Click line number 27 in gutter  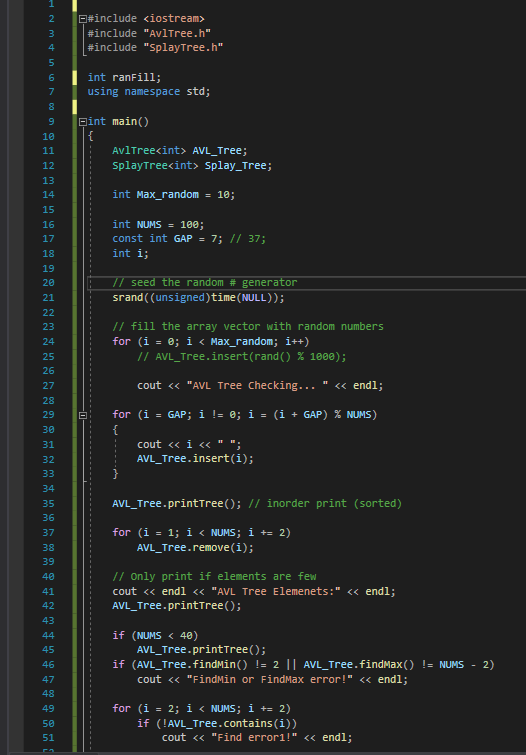coord(48,385)
